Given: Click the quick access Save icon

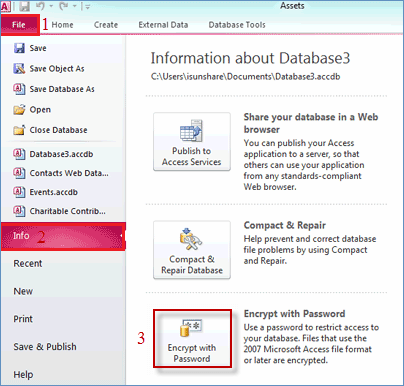Looking at the screenshot, I should tap(24, 6).
